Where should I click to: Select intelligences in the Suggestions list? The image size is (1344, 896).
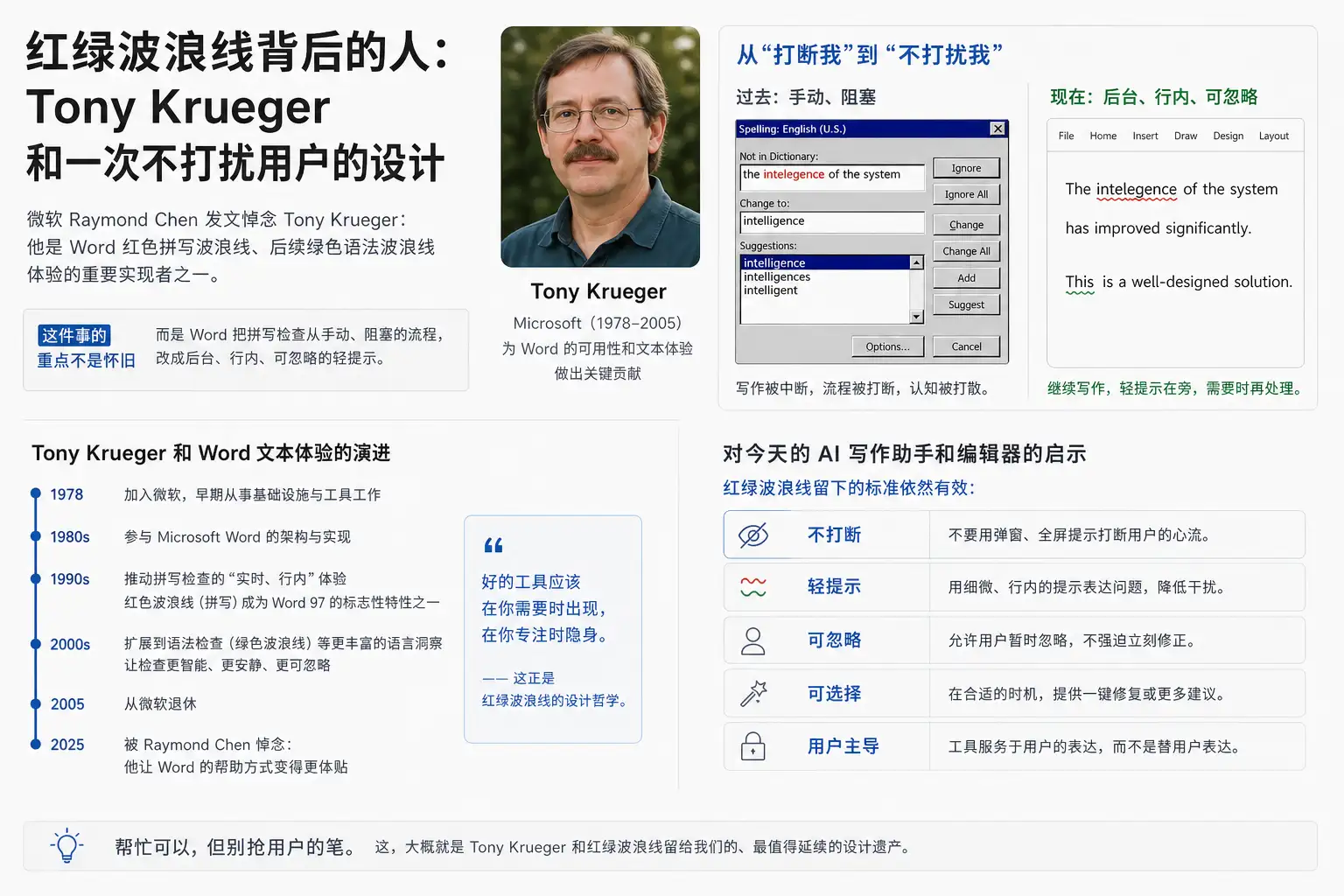777,276
